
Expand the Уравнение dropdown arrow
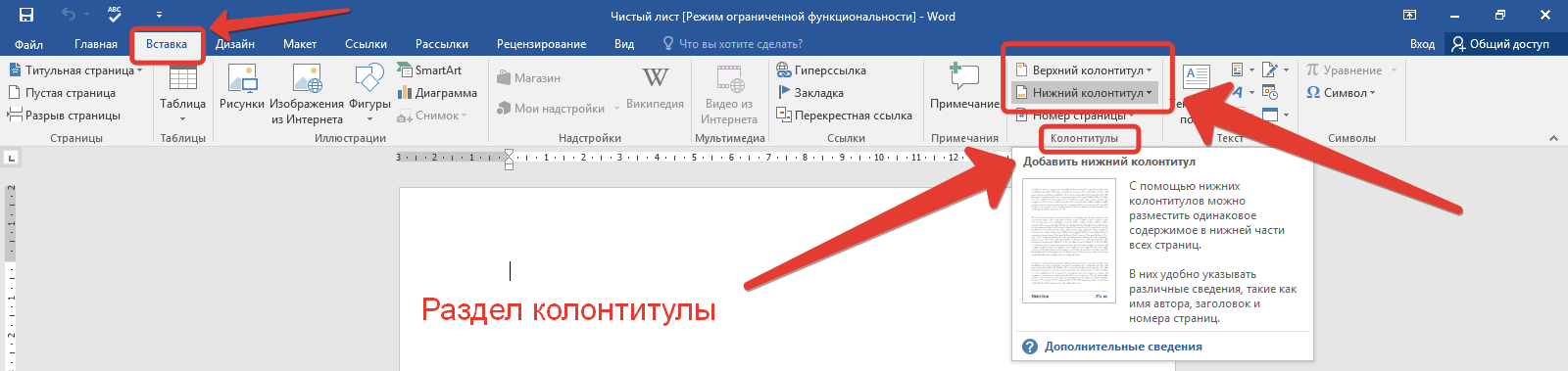[1394, 70]
